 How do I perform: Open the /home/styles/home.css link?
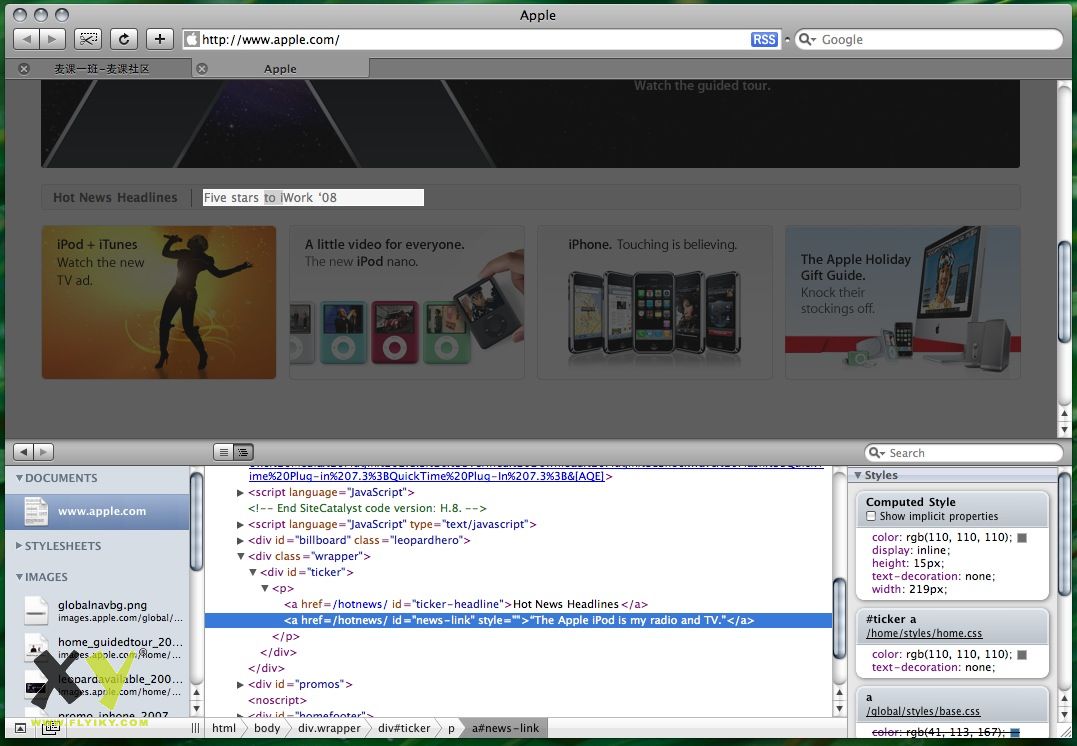click(x=924, y=633)
